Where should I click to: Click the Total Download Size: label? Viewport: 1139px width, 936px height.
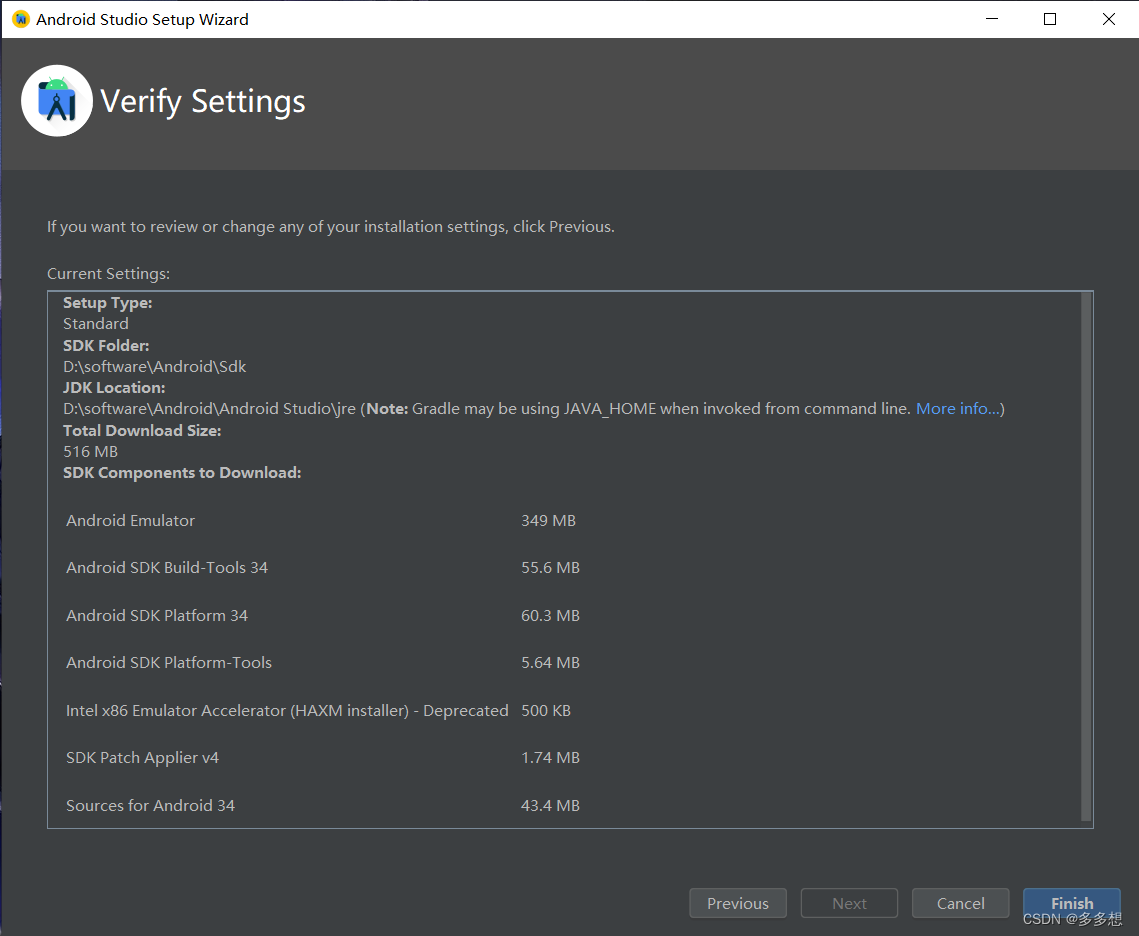click(x=142, y=431)
